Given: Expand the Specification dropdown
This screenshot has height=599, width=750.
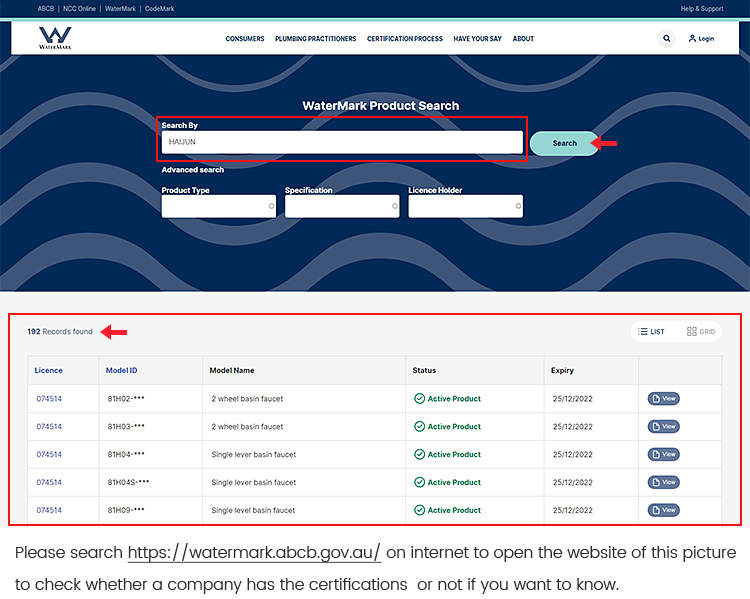Looking at the screenshot, I should (342, 206).
